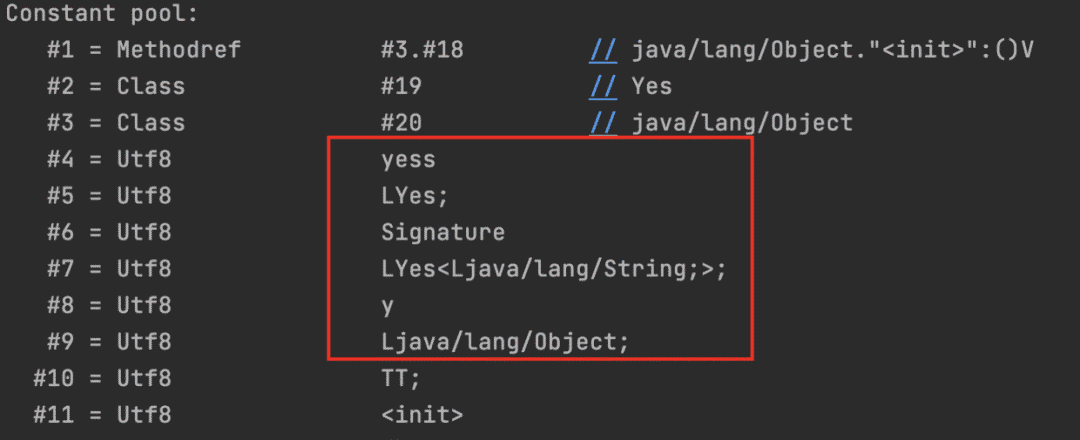
Task: Click the "TT;" value on entry #10
Action: click(x=401, y=379)
